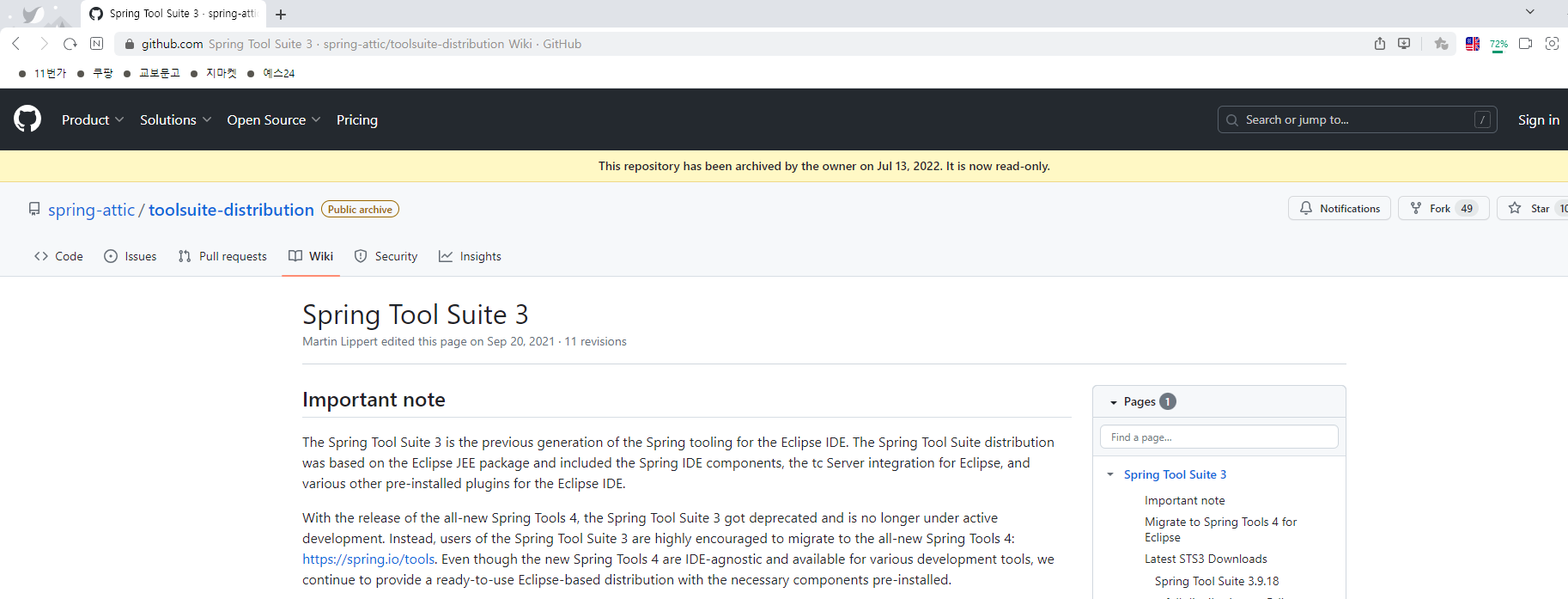1568x599 pixels.
Task: Click the N home icon beside reload
Action: click(97, 44)
